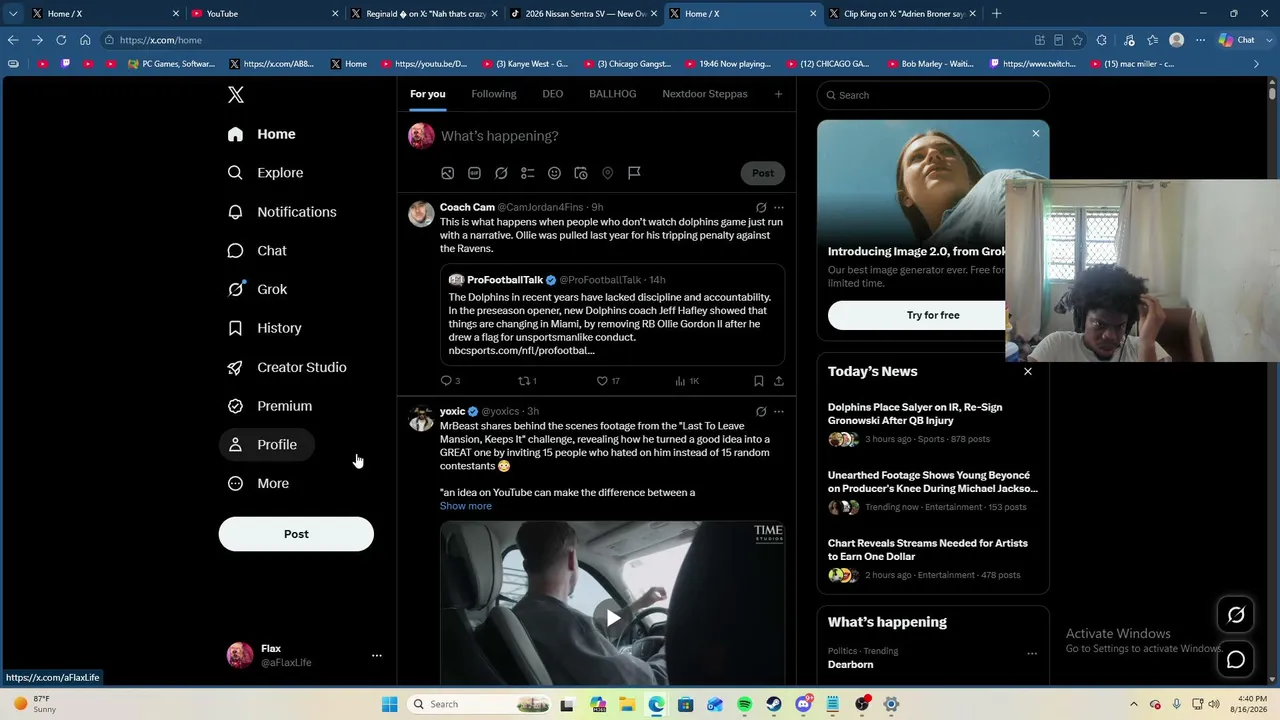Tag a location in the composer
1280x720 pixels.
607,173
